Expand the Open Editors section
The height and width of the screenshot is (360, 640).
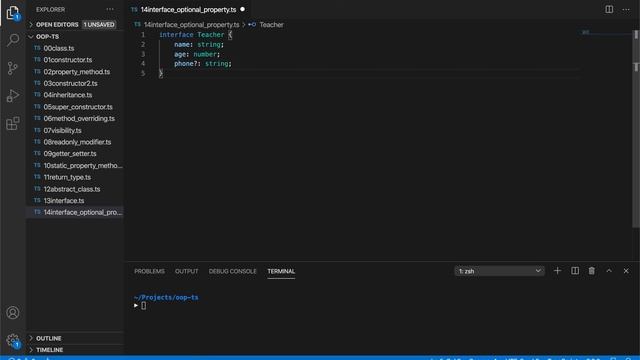pyautogui.click(x=75, y=24)
